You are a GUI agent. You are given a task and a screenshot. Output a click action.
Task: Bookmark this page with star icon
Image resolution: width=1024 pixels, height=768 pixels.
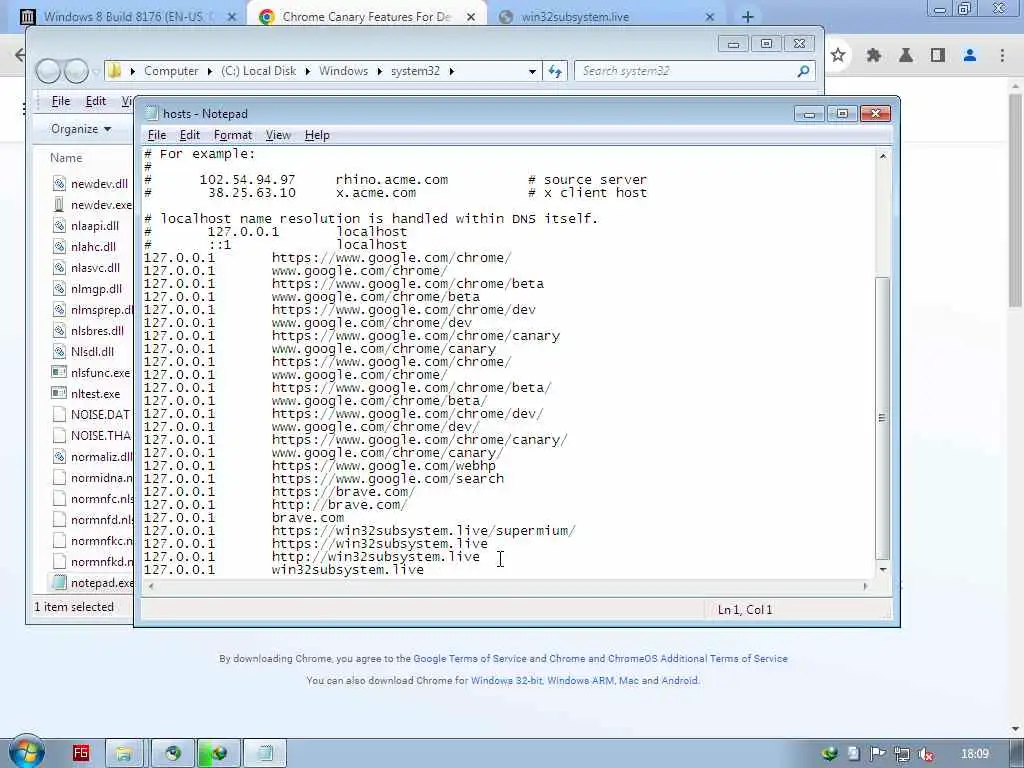coord(838,56)
